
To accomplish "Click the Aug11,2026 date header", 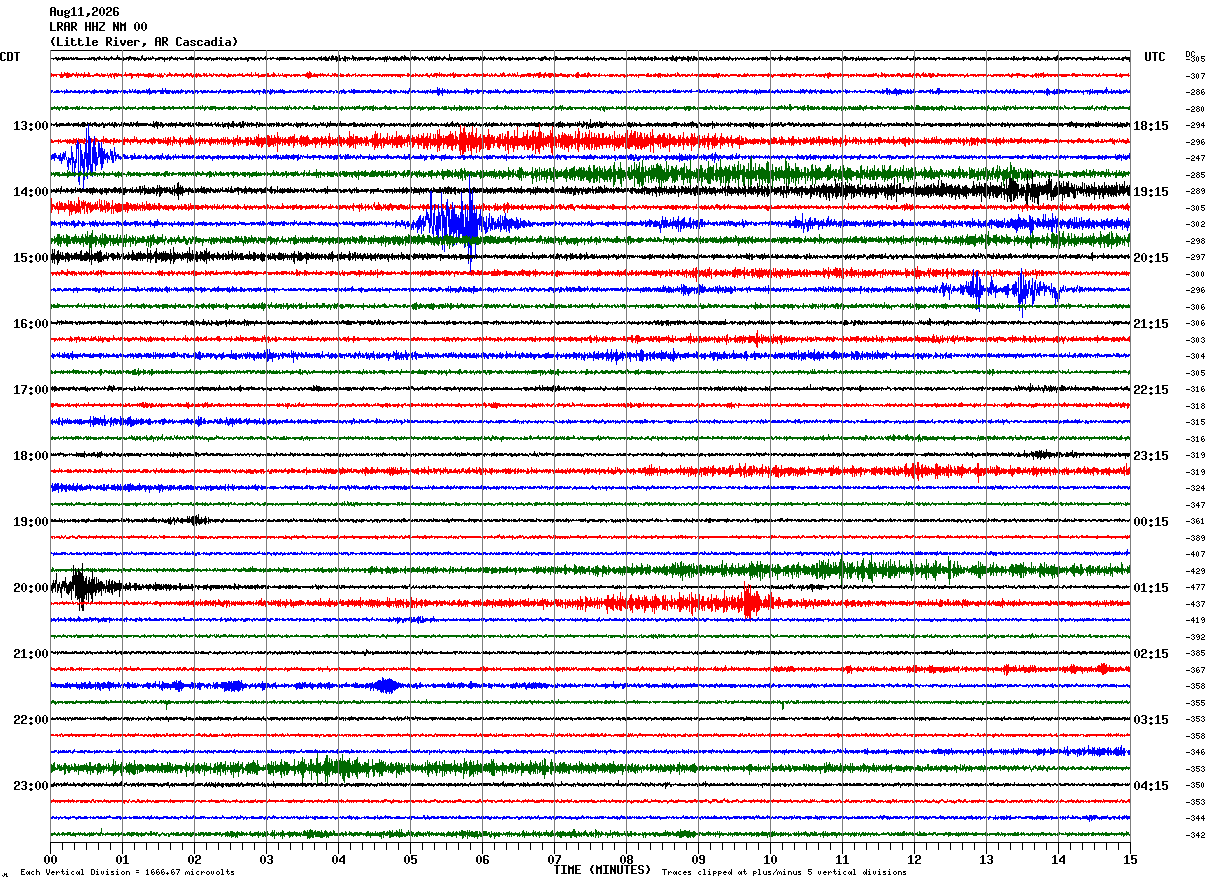I will (x=84, y=12).
